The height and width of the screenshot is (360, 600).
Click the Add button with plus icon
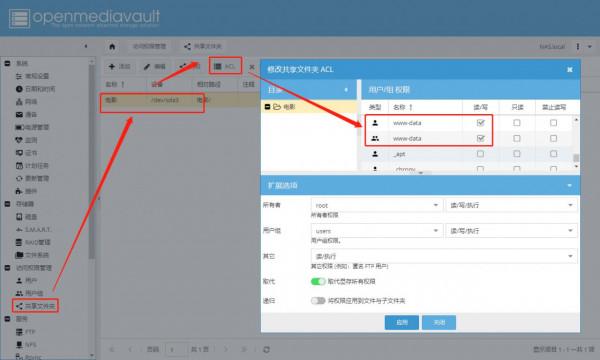point(120,67)
